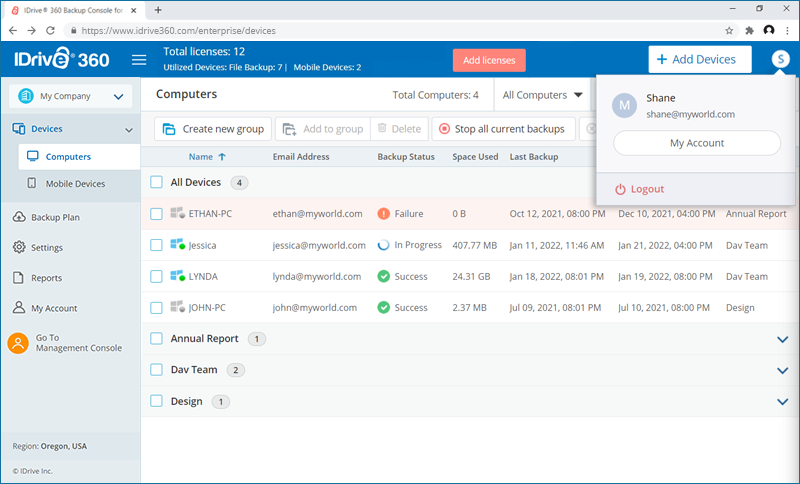Open the All Computers filter dropdown
800x484 pixels.
pos(542,95)
